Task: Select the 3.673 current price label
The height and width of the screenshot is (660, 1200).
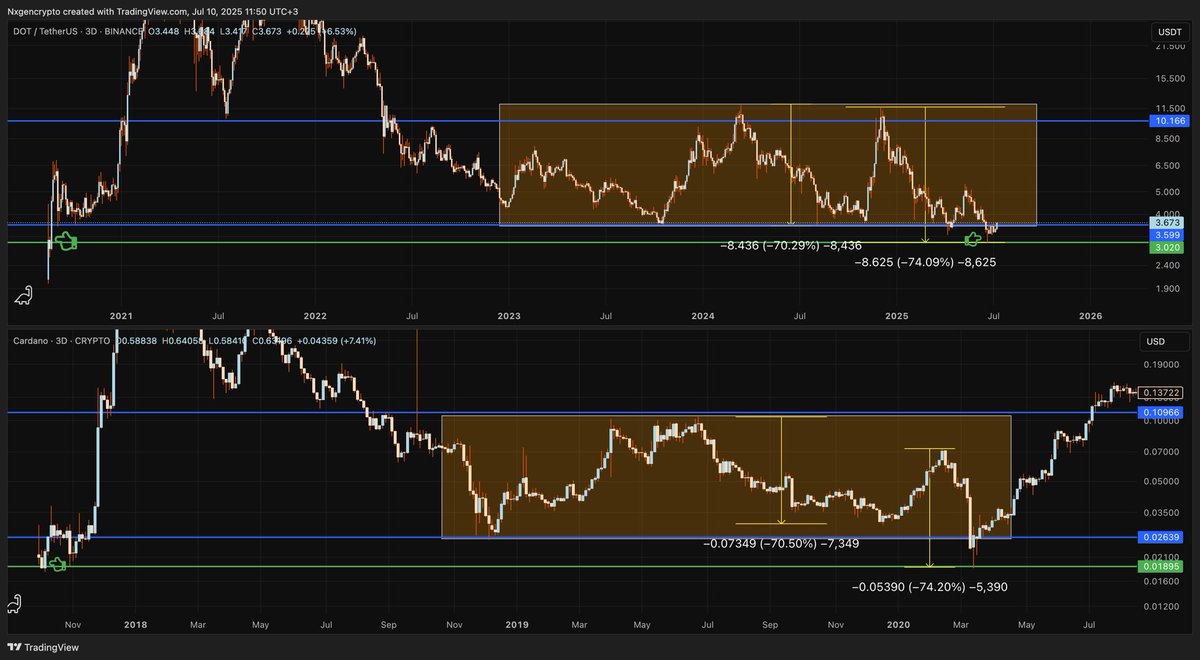Action: [1168, 224]
